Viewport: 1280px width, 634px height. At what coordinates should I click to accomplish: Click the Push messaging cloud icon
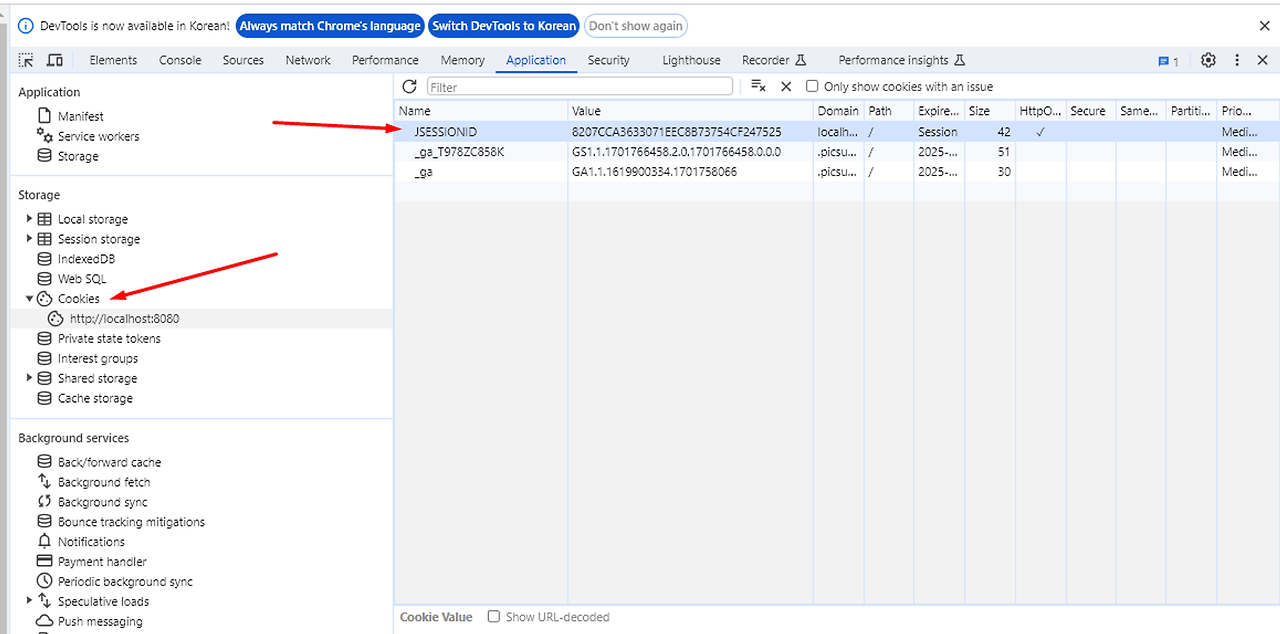point(44,621)
